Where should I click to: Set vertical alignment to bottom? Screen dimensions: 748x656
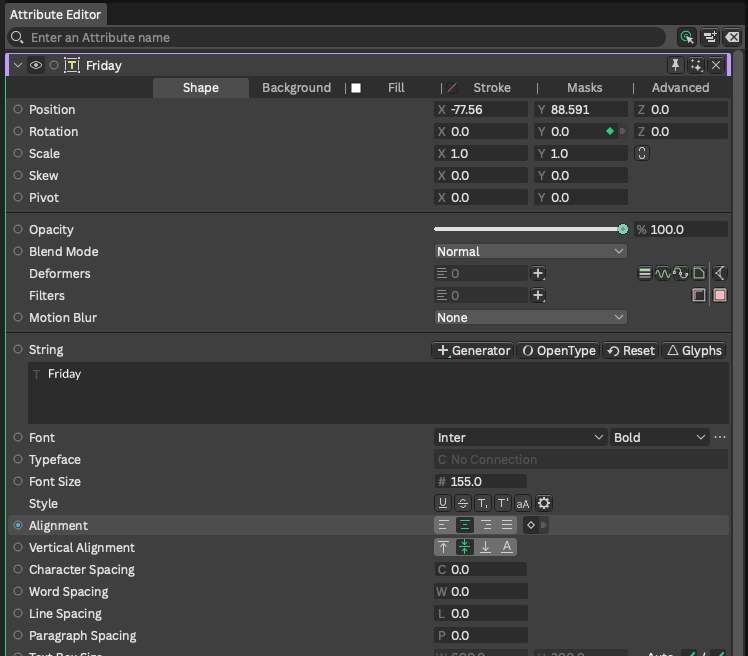click(x=486, y=547)
